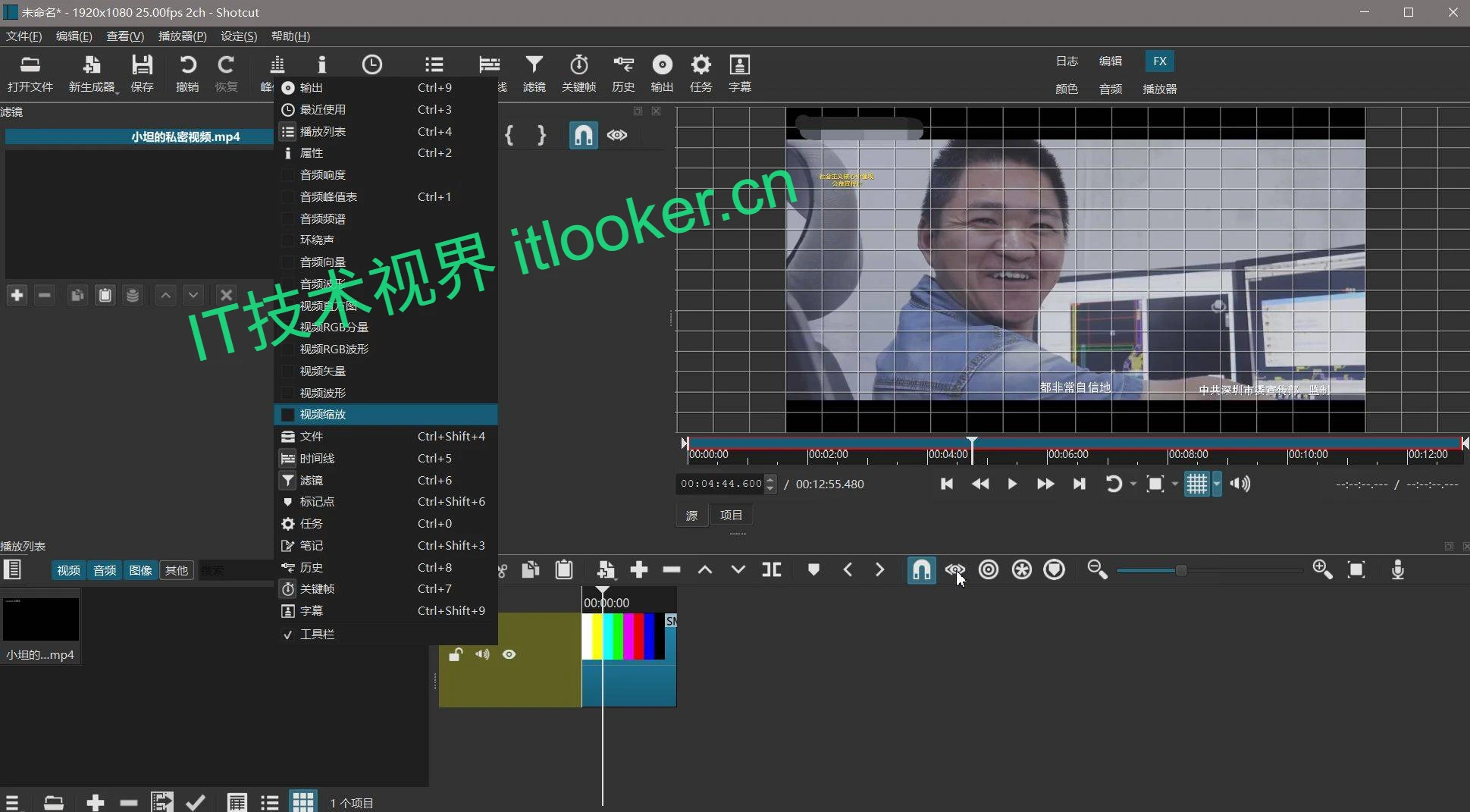Toggle timeline scrub while dragging icon
1470x812 pixels.
(954, 570)
